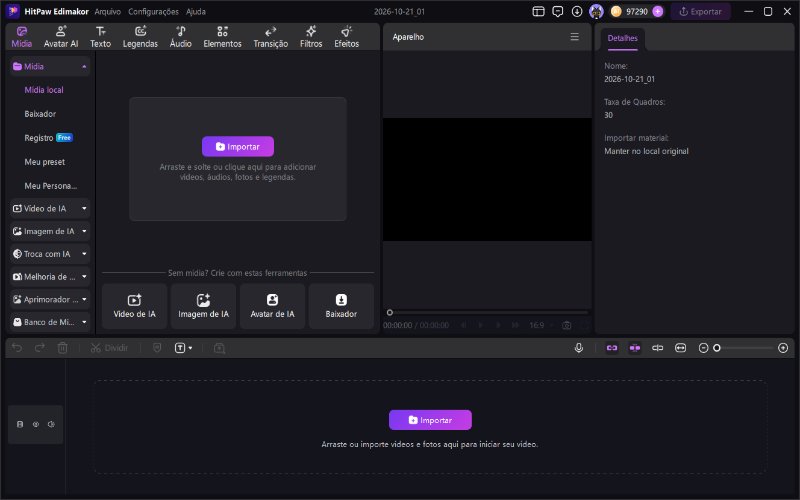Click the play button in preview
The width and height of the screenshot is (800, 500).
click(x=480, y=325)
